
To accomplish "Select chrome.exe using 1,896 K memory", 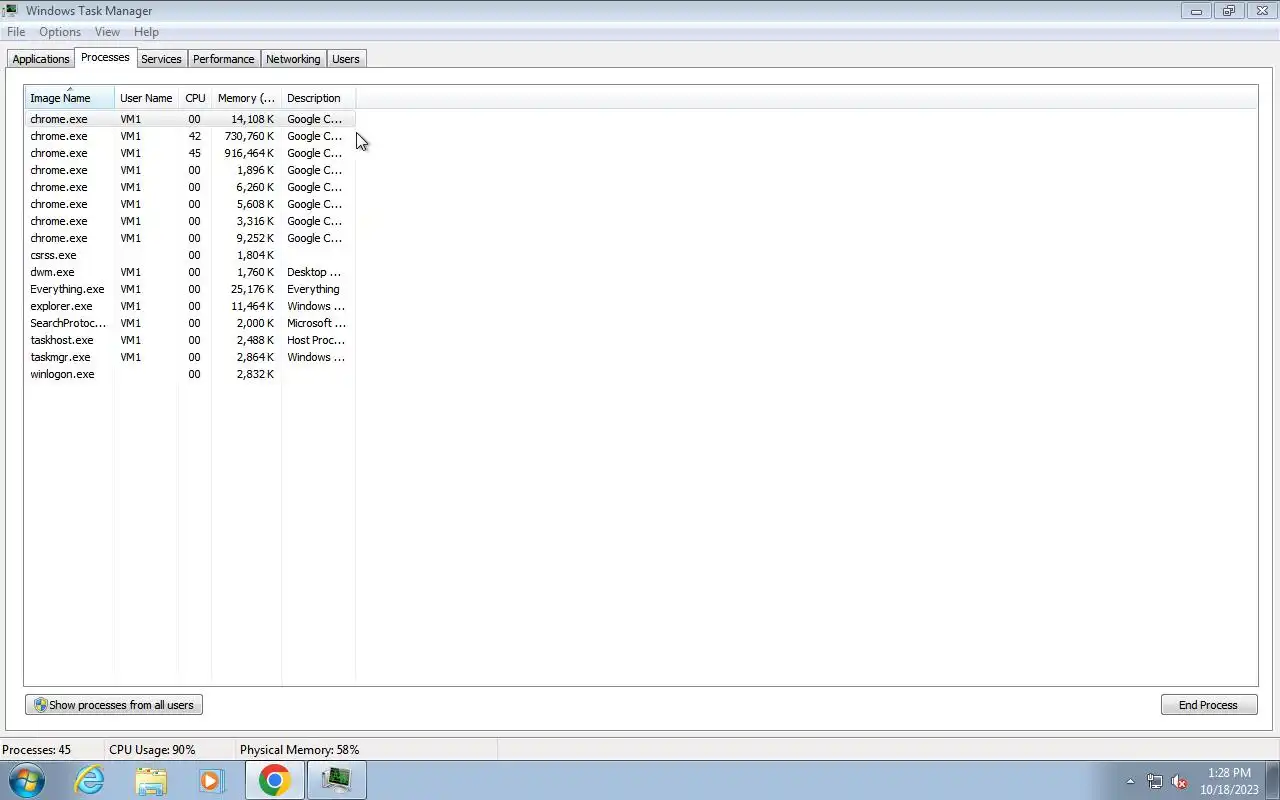I will 190,170.
